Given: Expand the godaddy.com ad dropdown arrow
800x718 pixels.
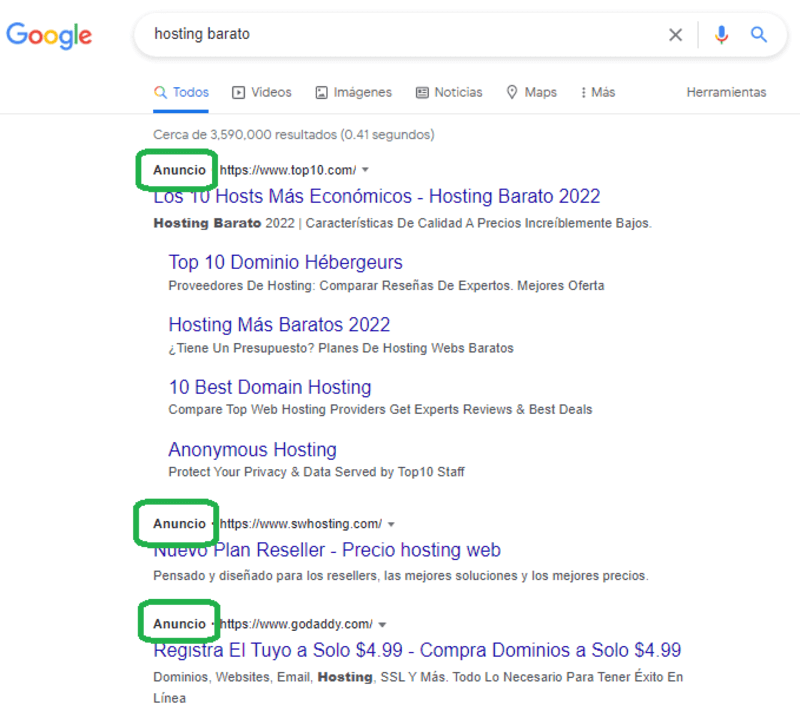Looking at the screenshot, I should pyautogui.click(x=383, y=624).
